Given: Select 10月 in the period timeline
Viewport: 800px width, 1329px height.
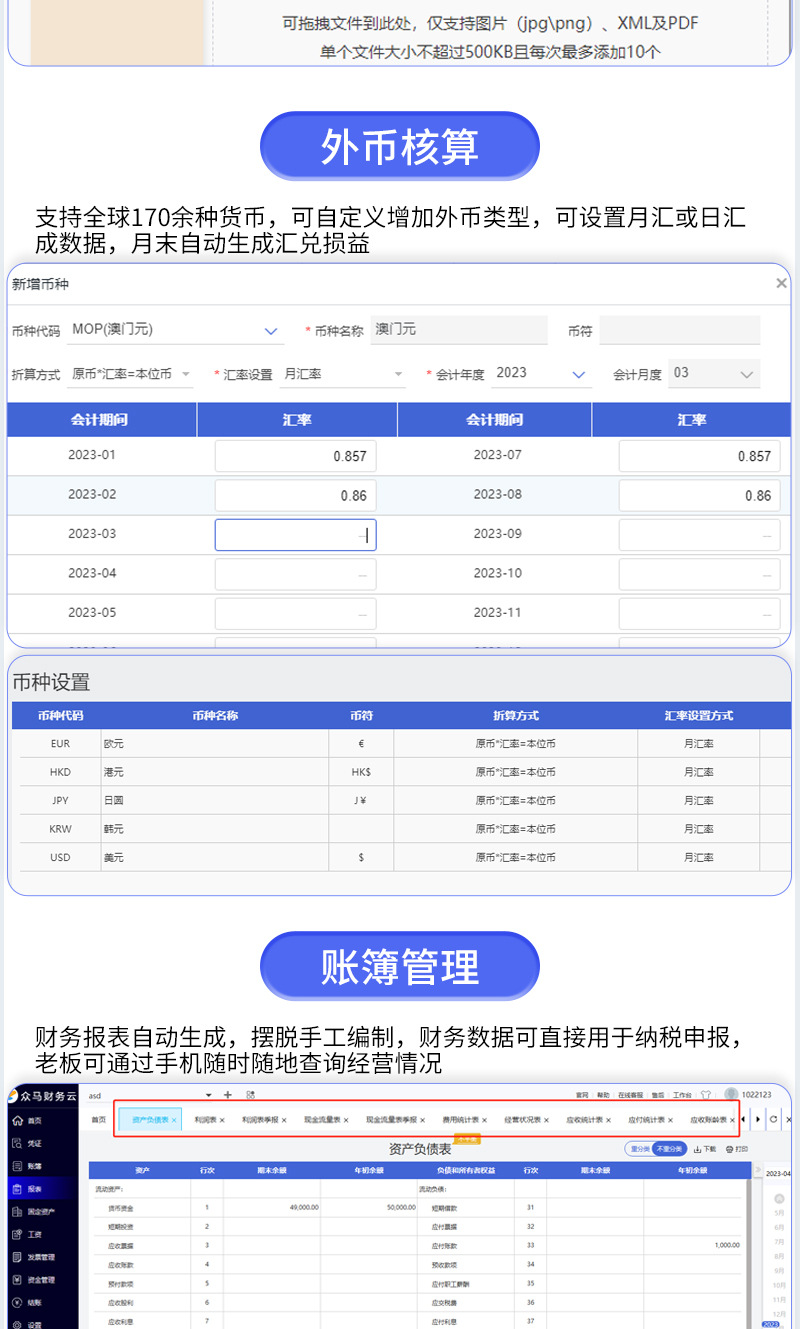Looking at the screenshot, I should [x=779, y=1284].
